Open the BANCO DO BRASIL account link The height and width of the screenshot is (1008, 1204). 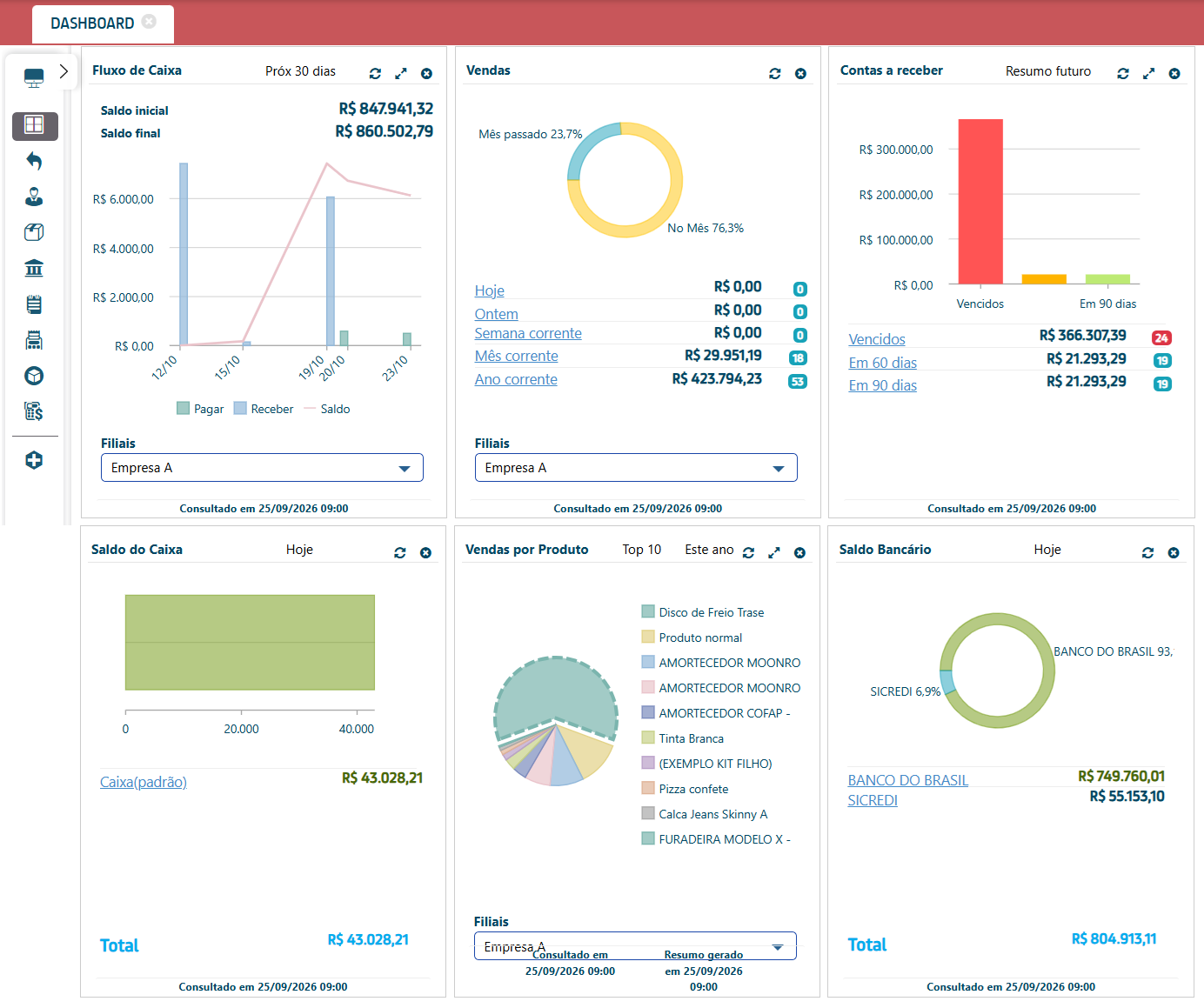point(908,780)
